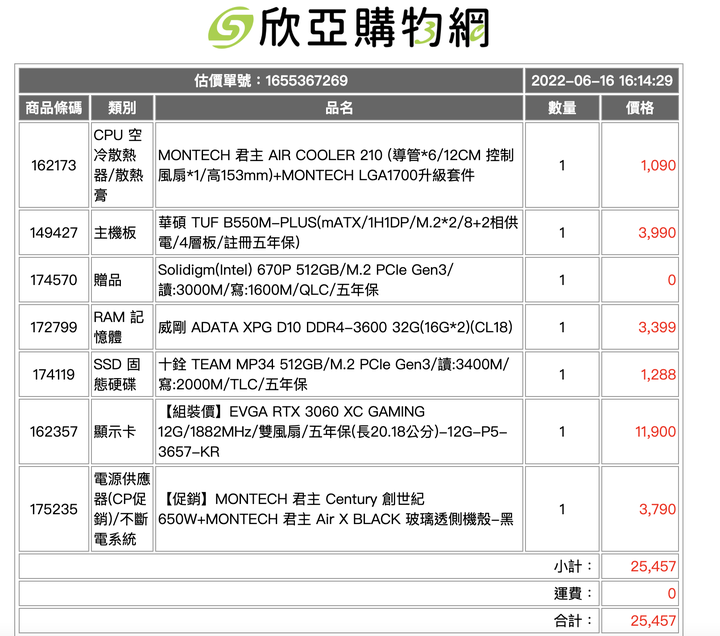Click the 價格 column header

coord(640,108)
